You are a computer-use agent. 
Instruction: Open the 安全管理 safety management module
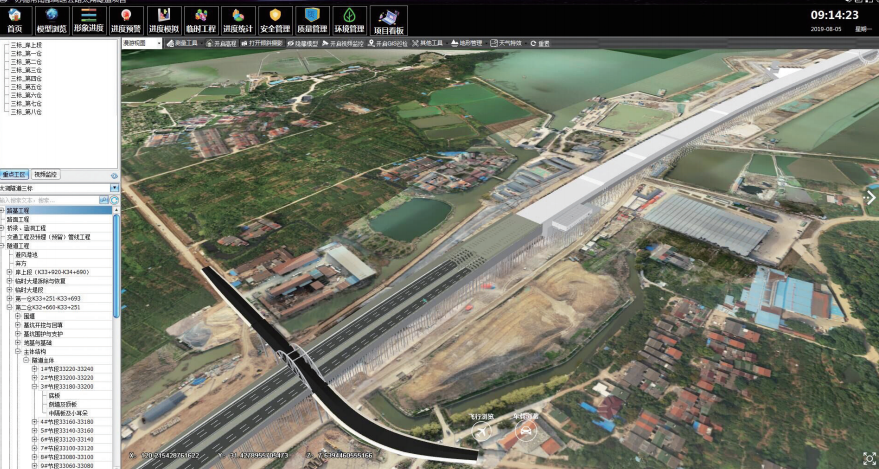pyautogui.click(x=275, y=21)
